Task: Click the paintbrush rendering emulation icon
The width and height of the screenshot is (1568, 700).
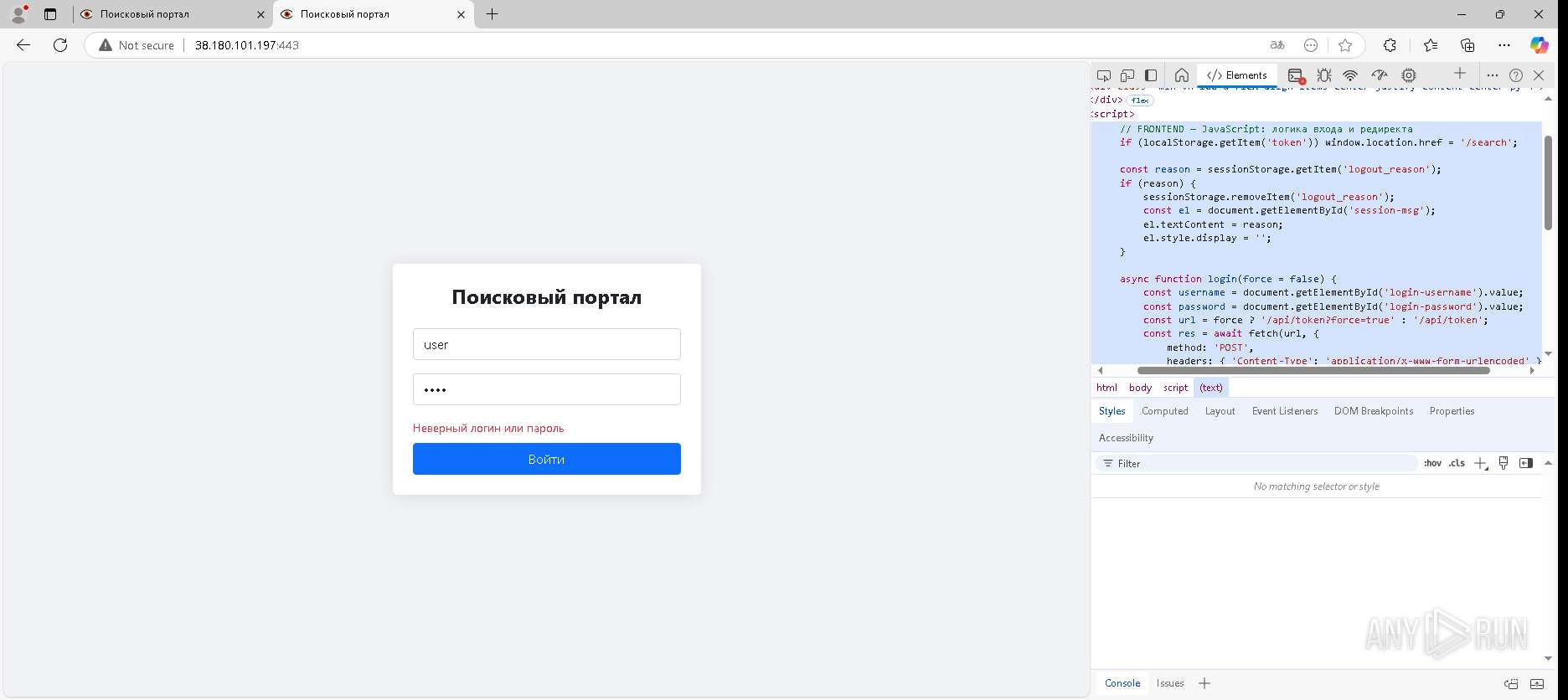Action: pos(1504,463)
